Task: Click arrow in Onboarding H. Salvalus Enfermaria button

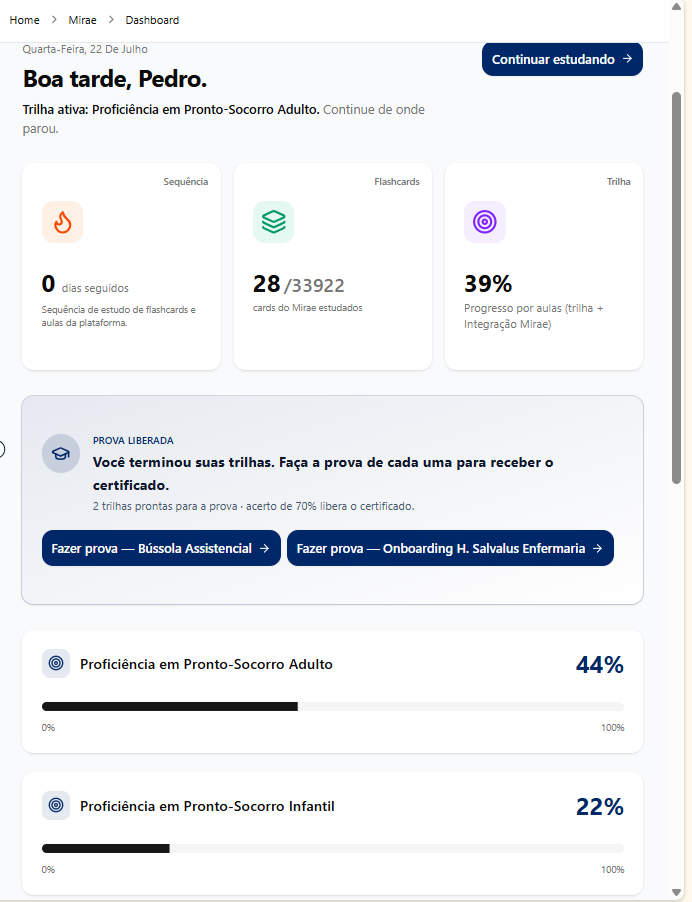Action: pos(598,548)
